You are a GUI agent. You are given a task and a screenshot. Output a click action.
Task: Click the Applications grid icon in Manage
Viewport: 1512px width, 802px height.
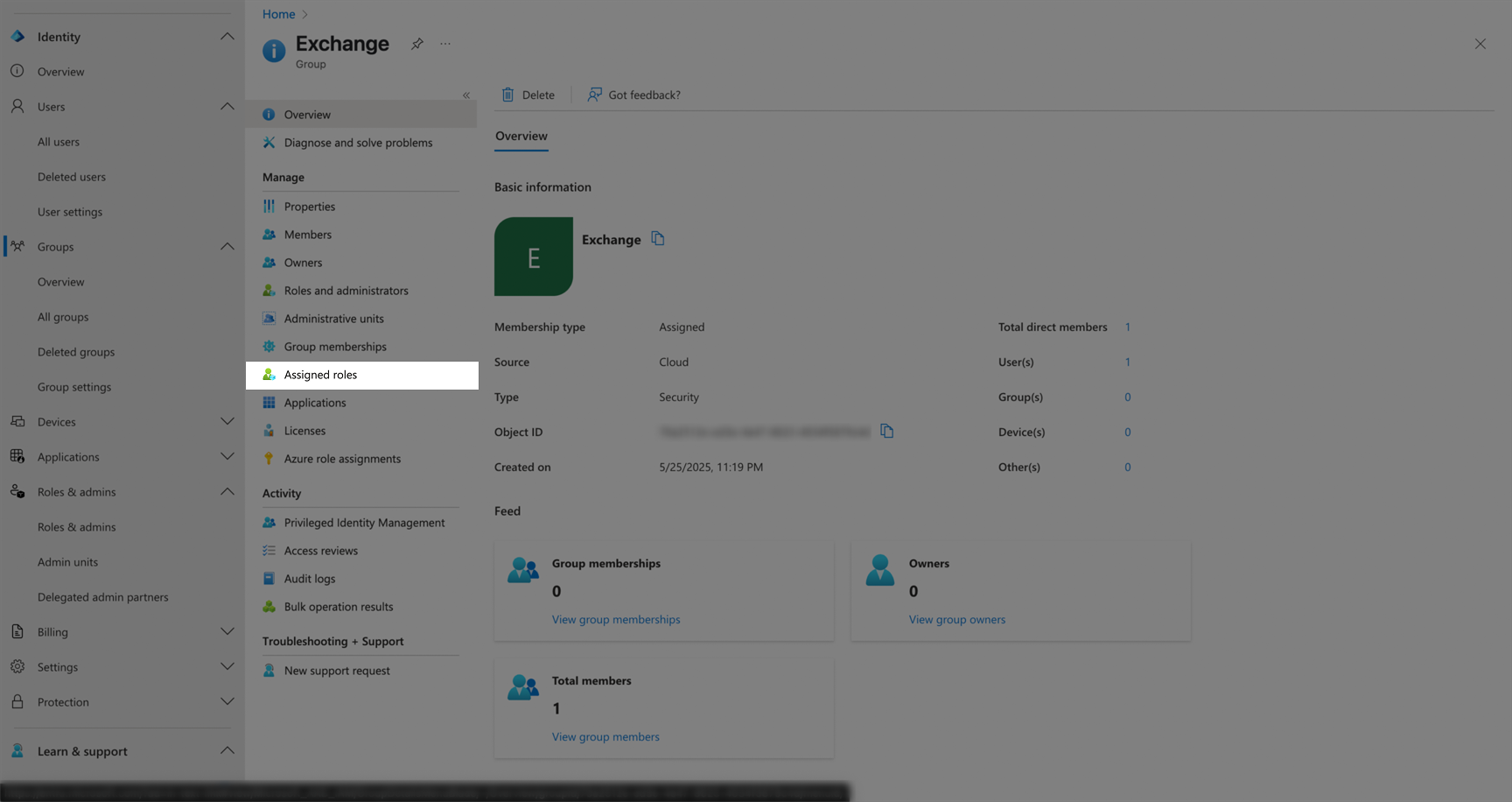(x=269, y=403)
